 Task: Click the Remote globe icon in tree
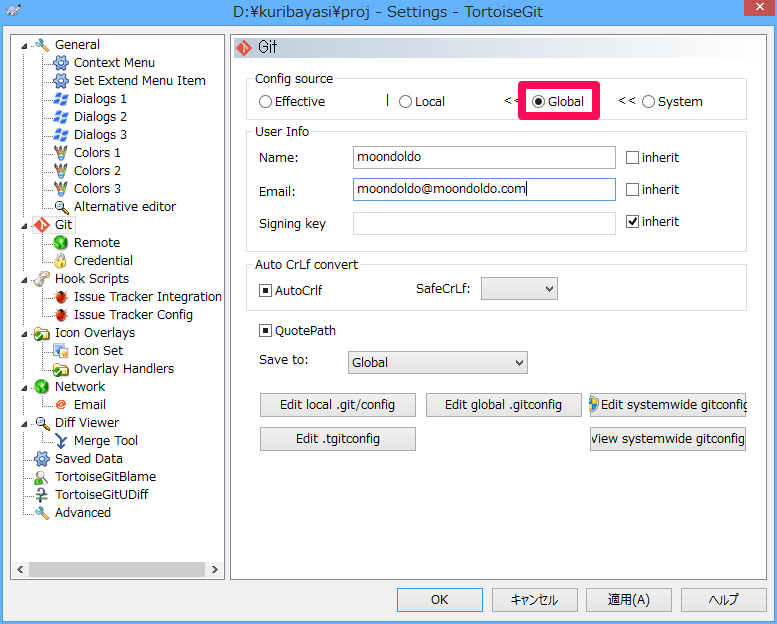coord(61,243)
